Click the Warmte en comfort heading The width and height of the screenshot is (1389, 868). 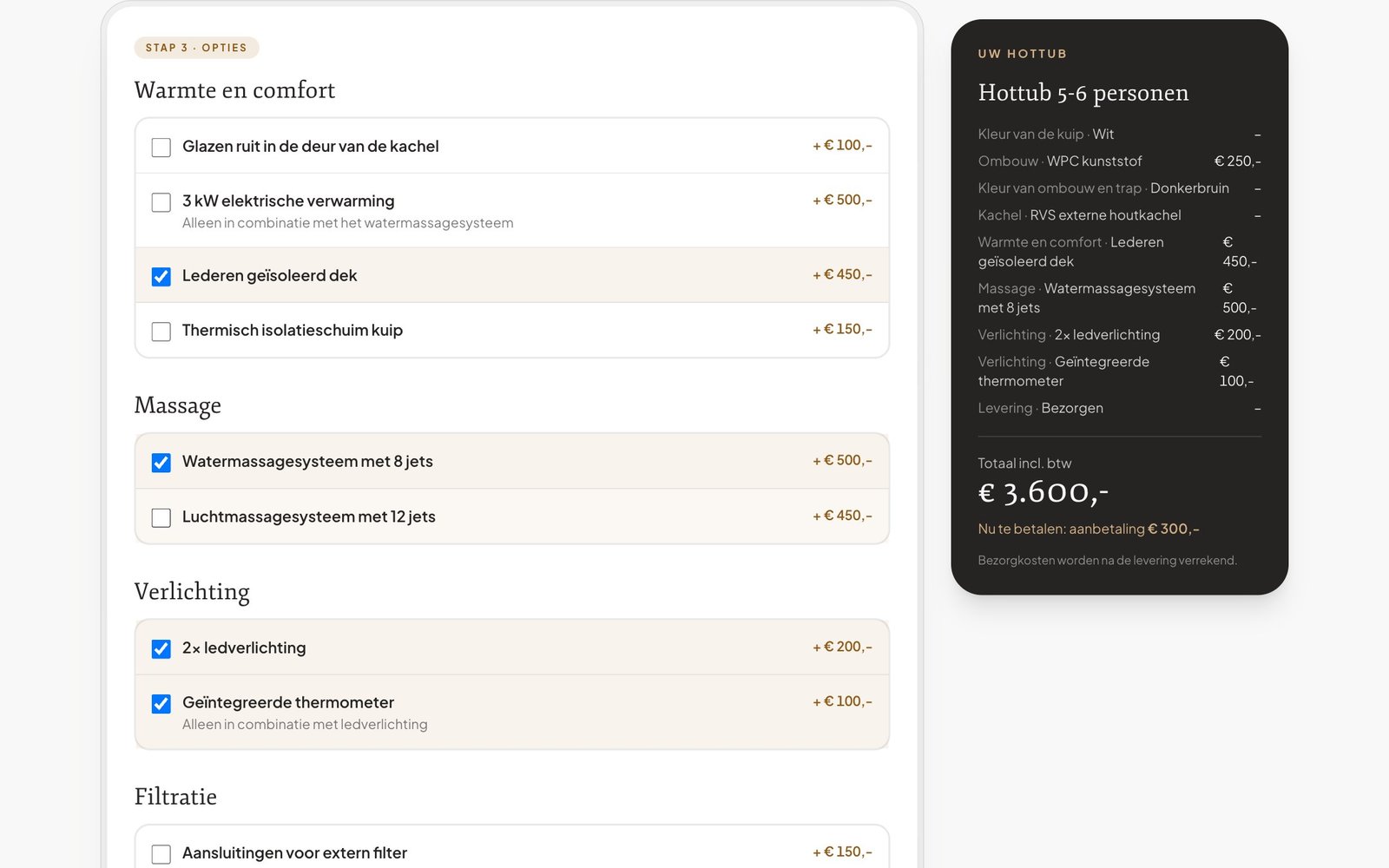pos(234,90)
